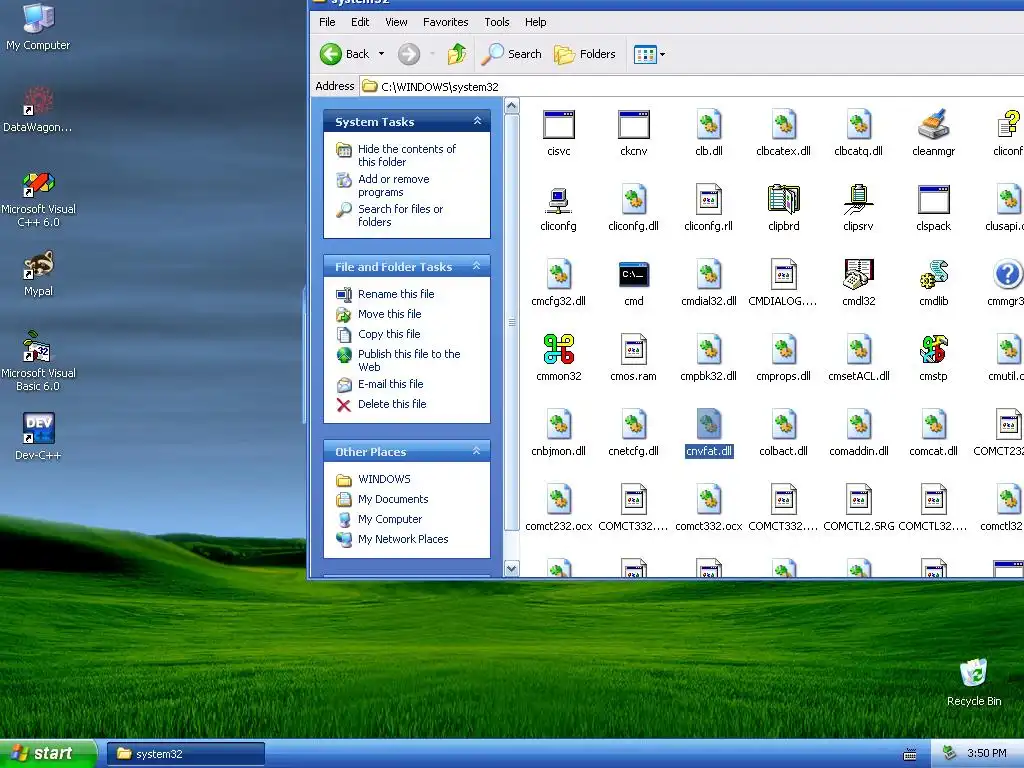Click the task pane scroll down arrow
Screen dimensions: 1024x768
click(511, 569)
